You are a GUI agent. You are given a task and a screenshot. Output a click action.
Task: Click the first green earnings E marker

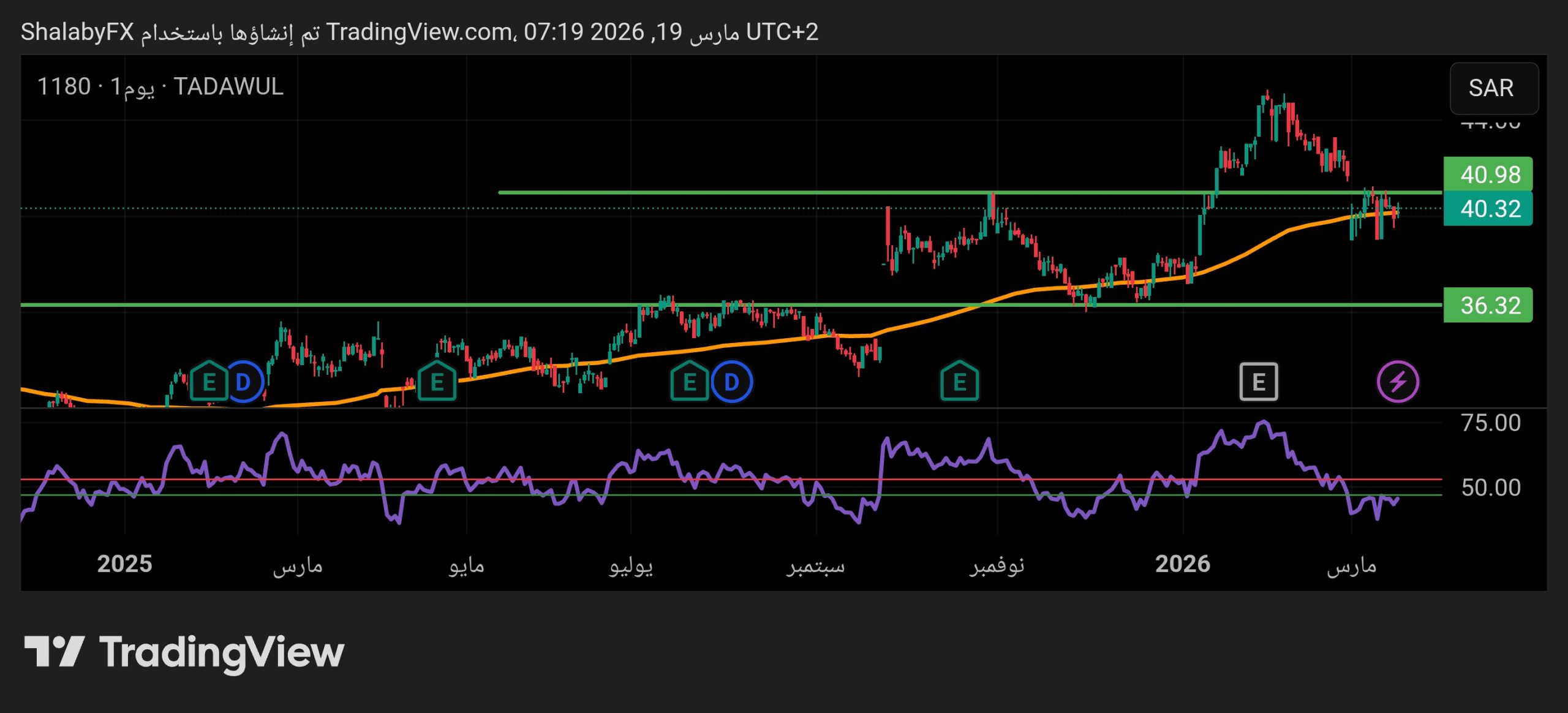point(209,382)
